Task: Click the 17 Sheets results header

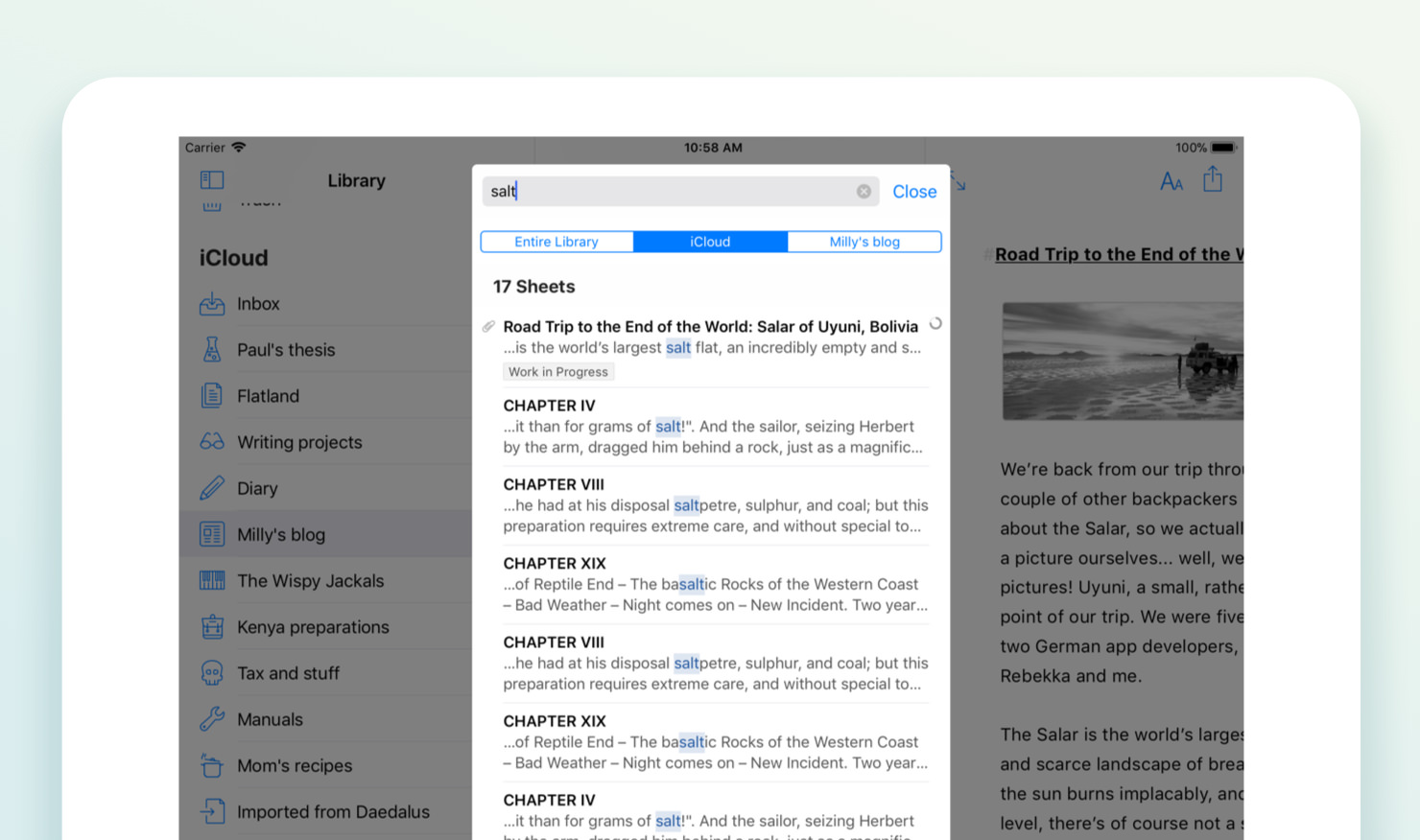Action: pos(533,287)
